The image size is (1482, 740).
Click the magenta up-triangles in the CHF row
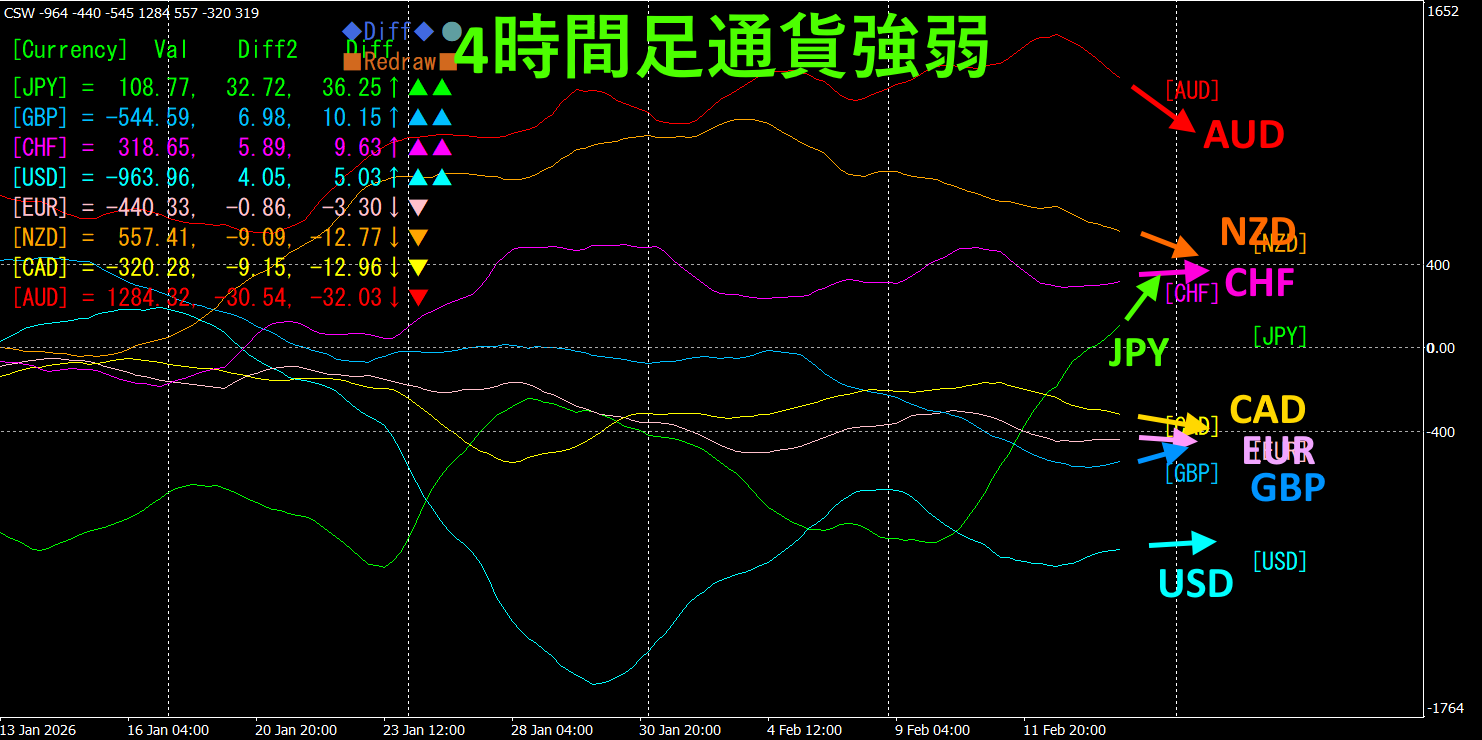click(431, 148)
